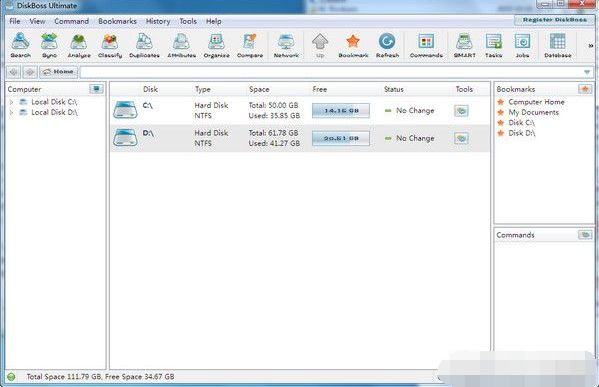Click 'Total: 61.78 GB' text
599x387 pixels.
273,133
